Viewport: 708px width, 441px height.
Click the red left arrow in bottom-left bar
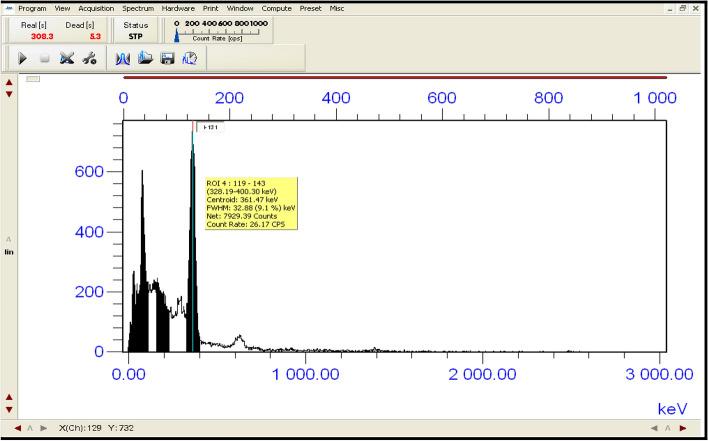[17, 428]
